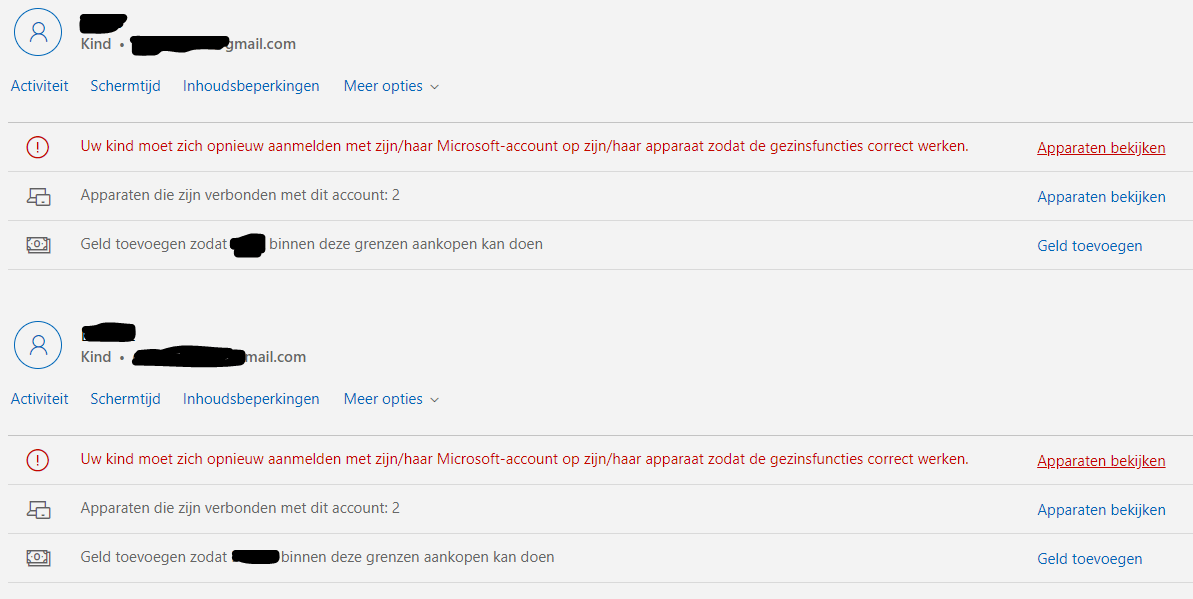Expand Meer opties for the first child
Image resolution: width=1193 pixels, height=599 pixels.
click(x=391, y=86)
